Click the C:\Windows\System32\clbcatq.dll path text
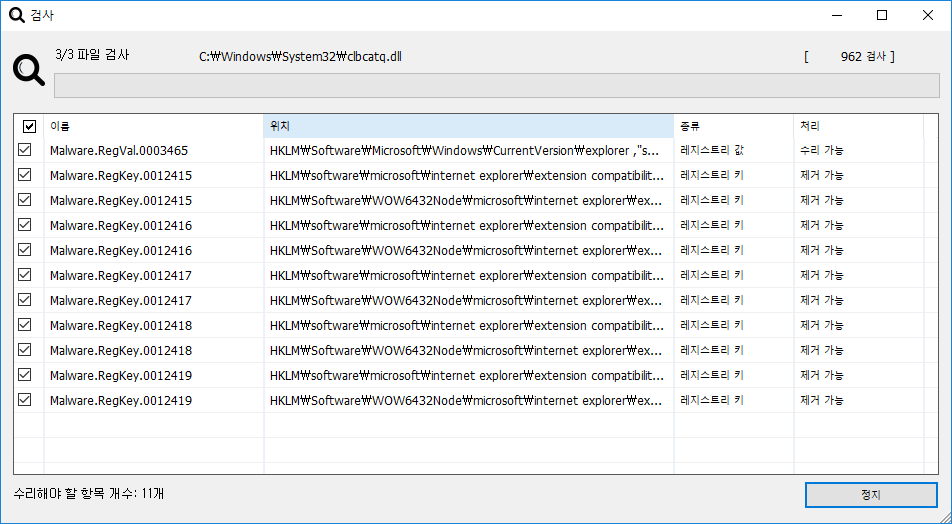Screen dimensions: 952x524 click(301, 57)
